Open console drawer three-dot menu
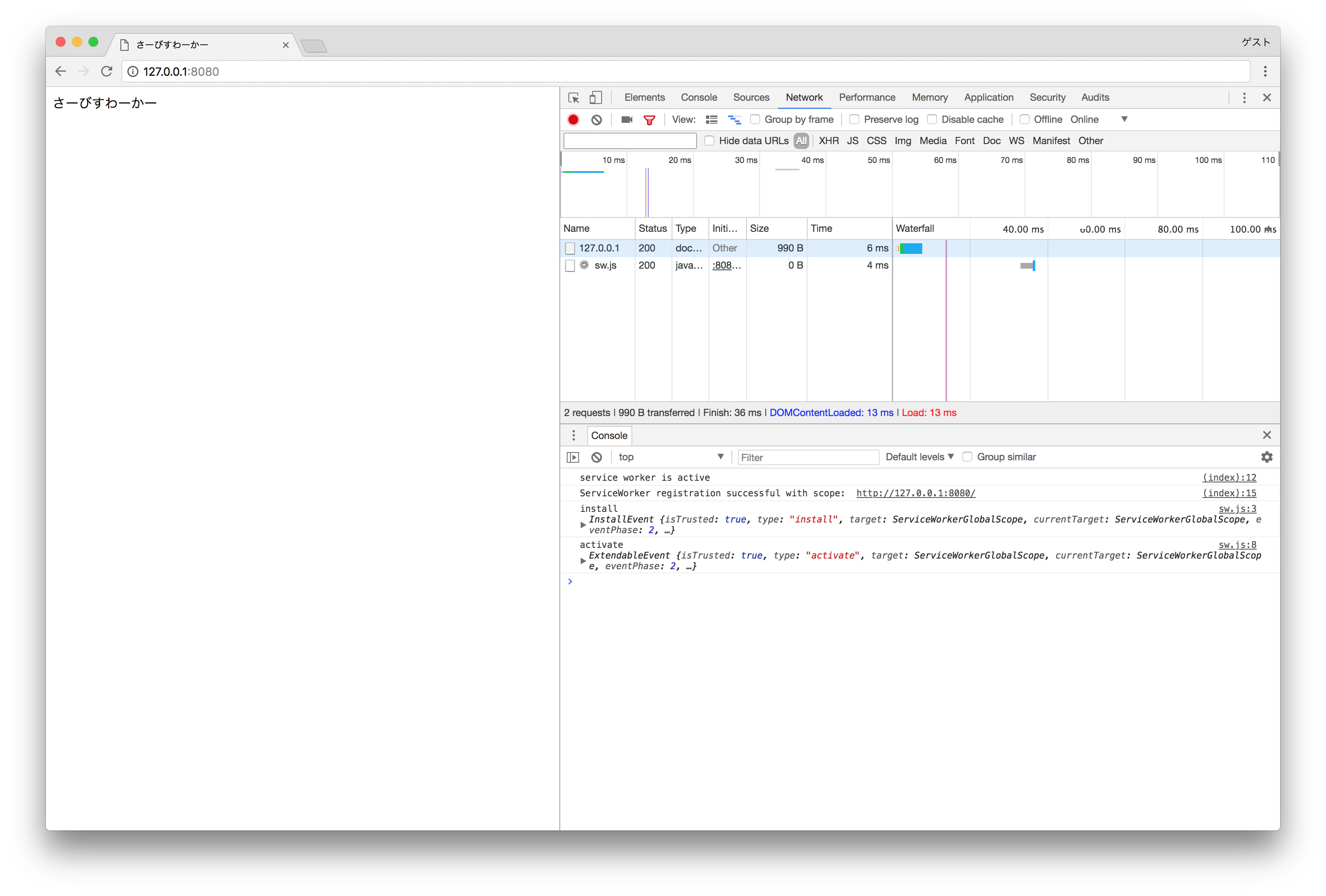1326x896 pixels. coord(573,435)
